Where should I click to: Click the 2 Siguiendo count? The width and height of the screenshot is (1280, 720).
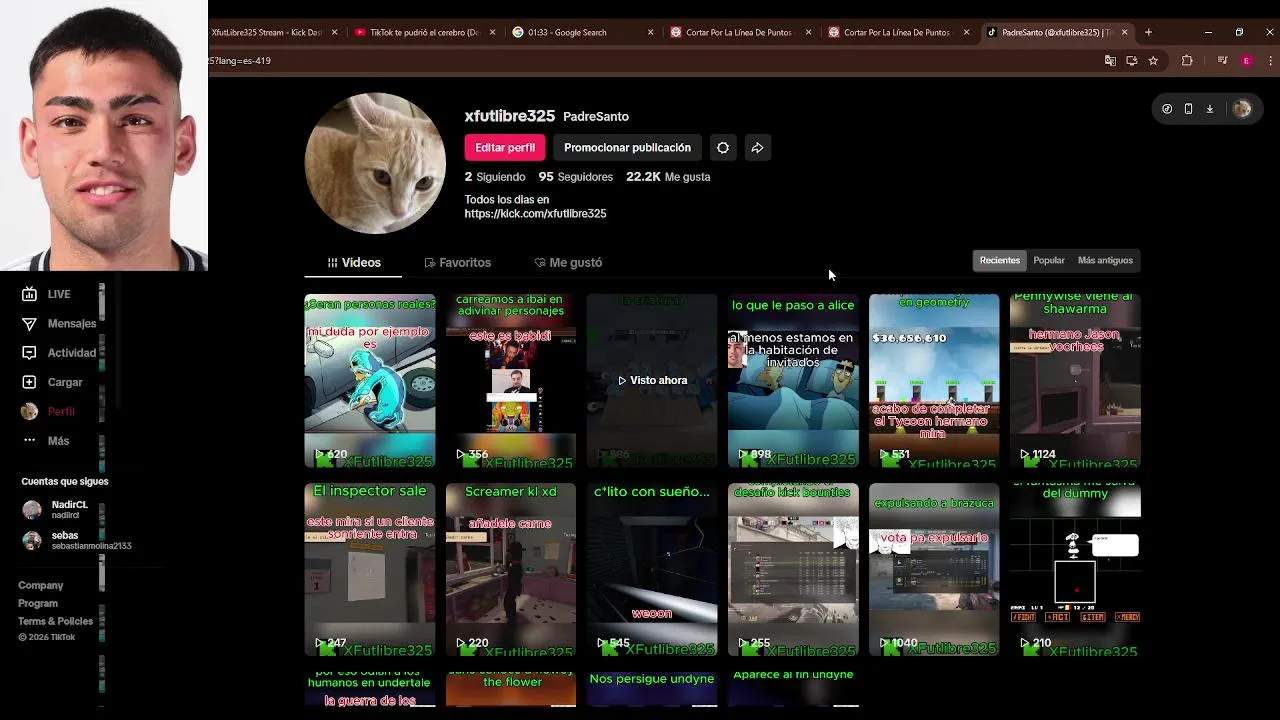[x=495, y=177]
